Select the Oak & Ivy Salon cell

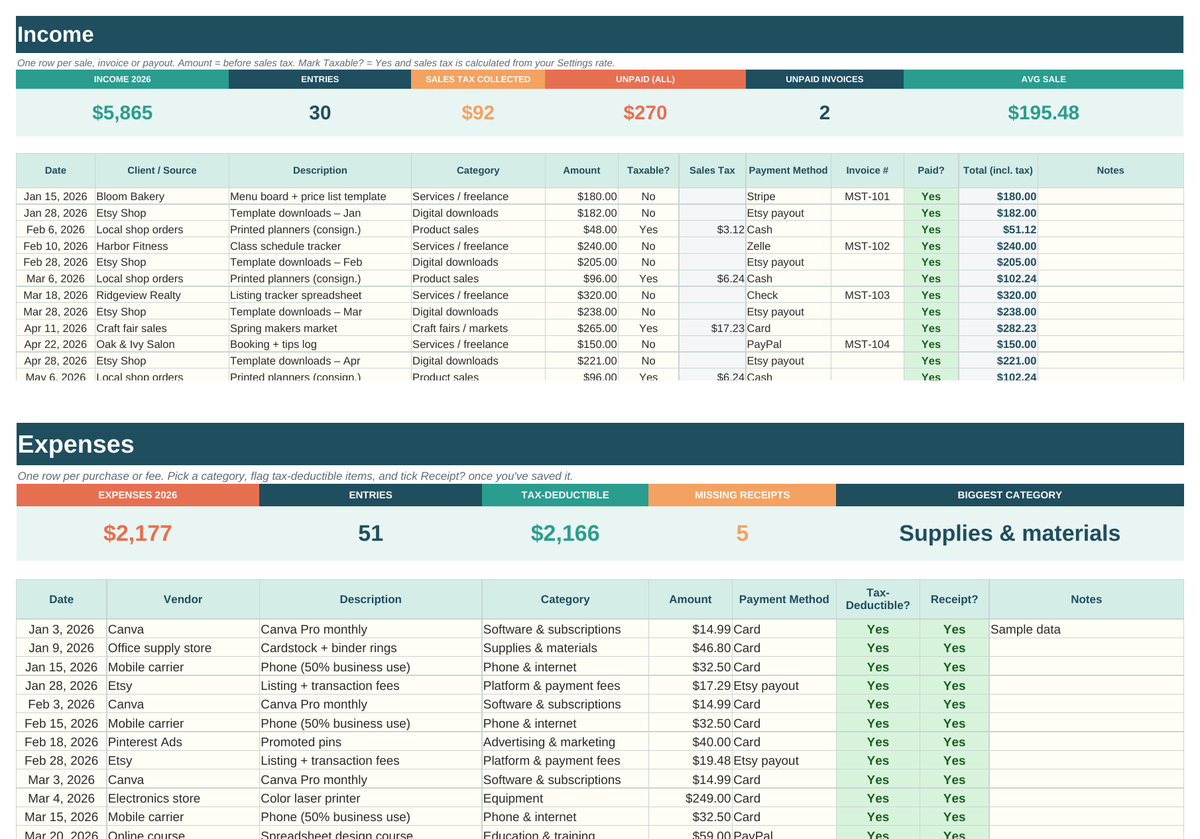click(x=162, y=344)
